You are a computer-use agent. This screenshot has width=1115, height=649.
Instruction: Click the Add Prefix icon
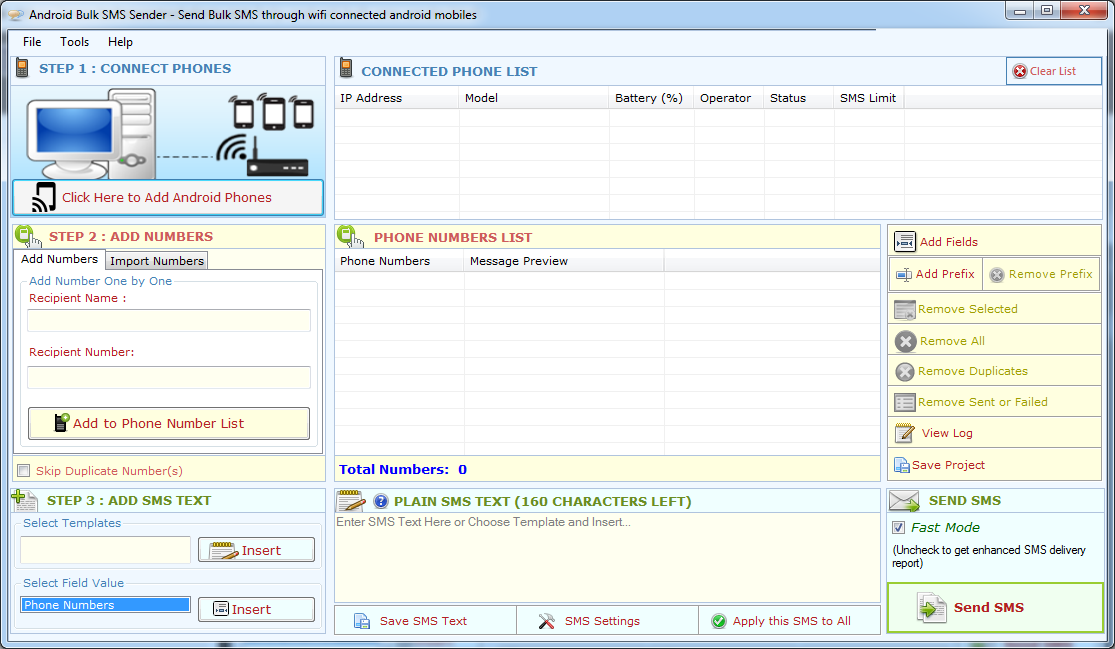904,274
